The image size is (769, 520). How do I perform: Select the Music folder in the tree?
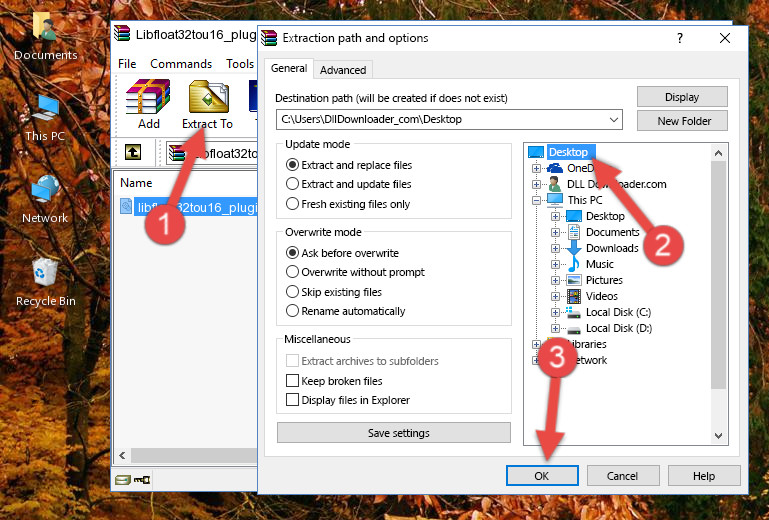pyautogui.click(x=599, y=264)
